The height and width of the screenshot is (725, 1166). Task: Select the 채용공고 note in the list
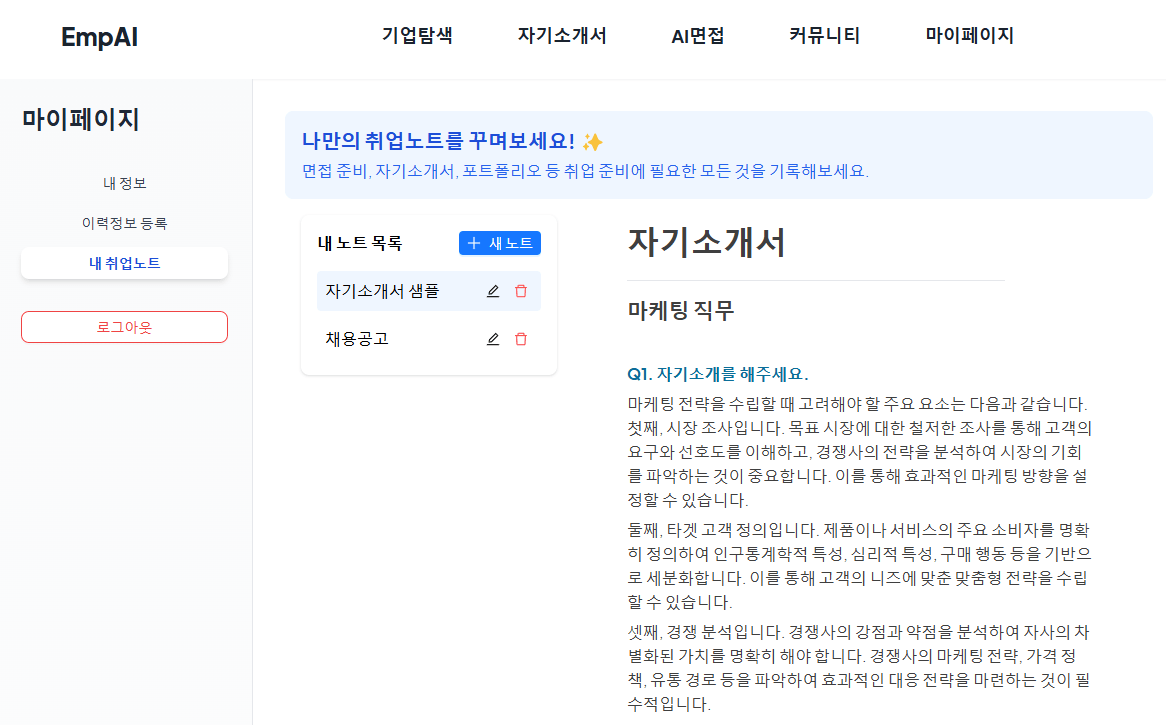click(357, 338)
